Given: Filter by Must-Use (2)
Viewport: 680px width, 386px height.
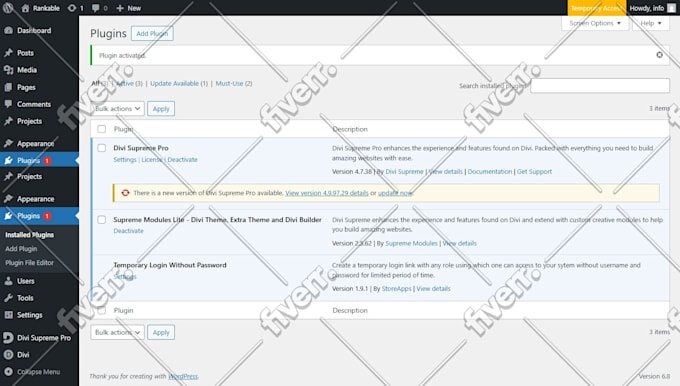Looking at the screenshot, I should coord(234,83).
